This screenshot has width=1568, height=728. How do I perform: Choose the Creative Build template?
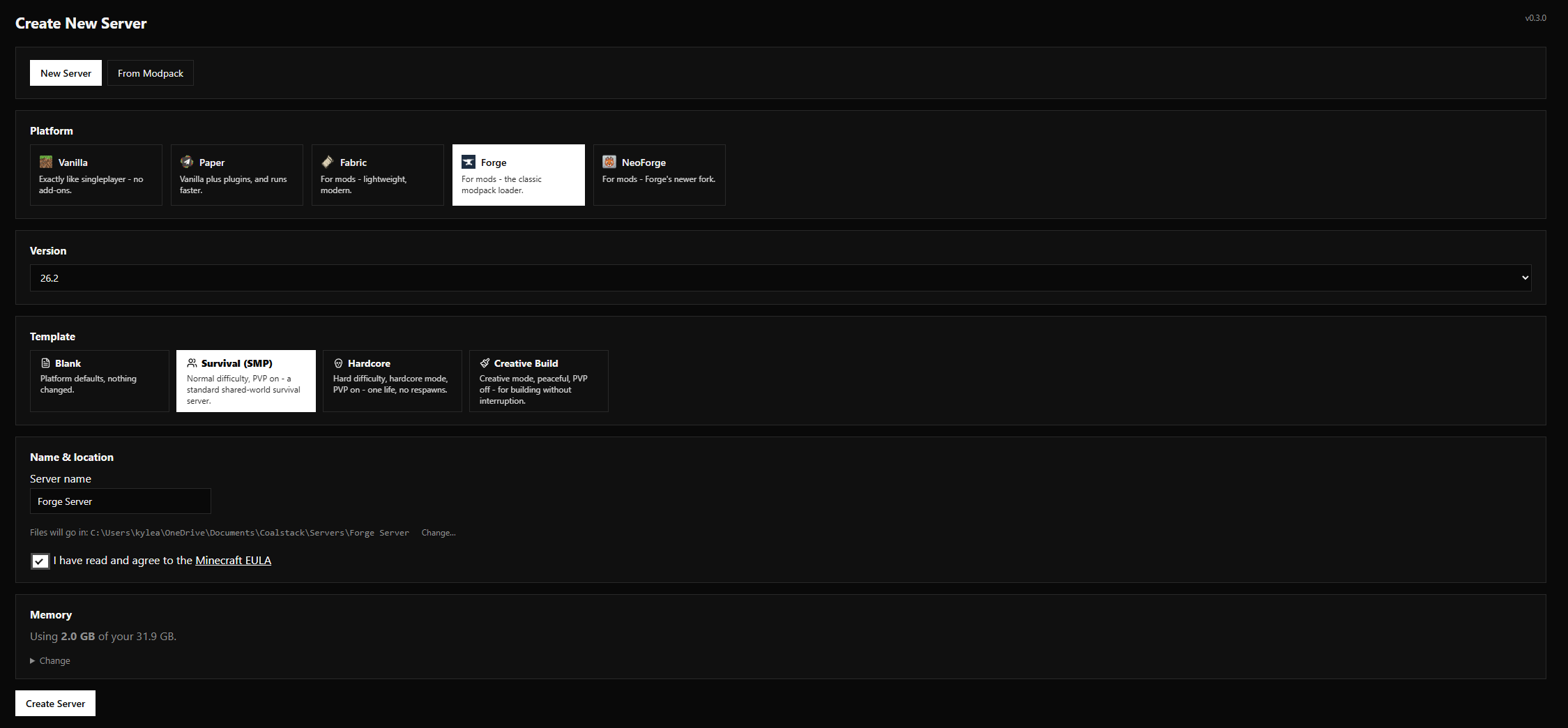pyautogui.click(x=539, y=381)
